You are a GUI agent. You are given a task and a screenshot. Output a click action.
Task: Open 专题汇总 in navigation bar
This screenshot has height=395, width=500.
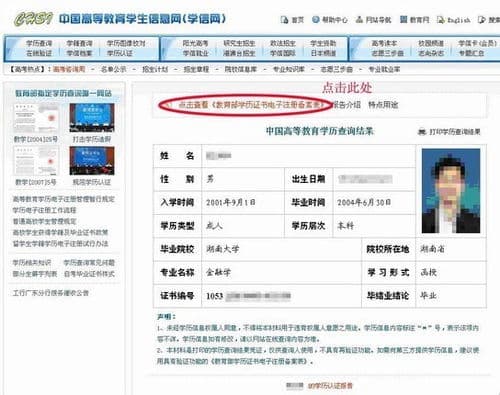[471, 53]
